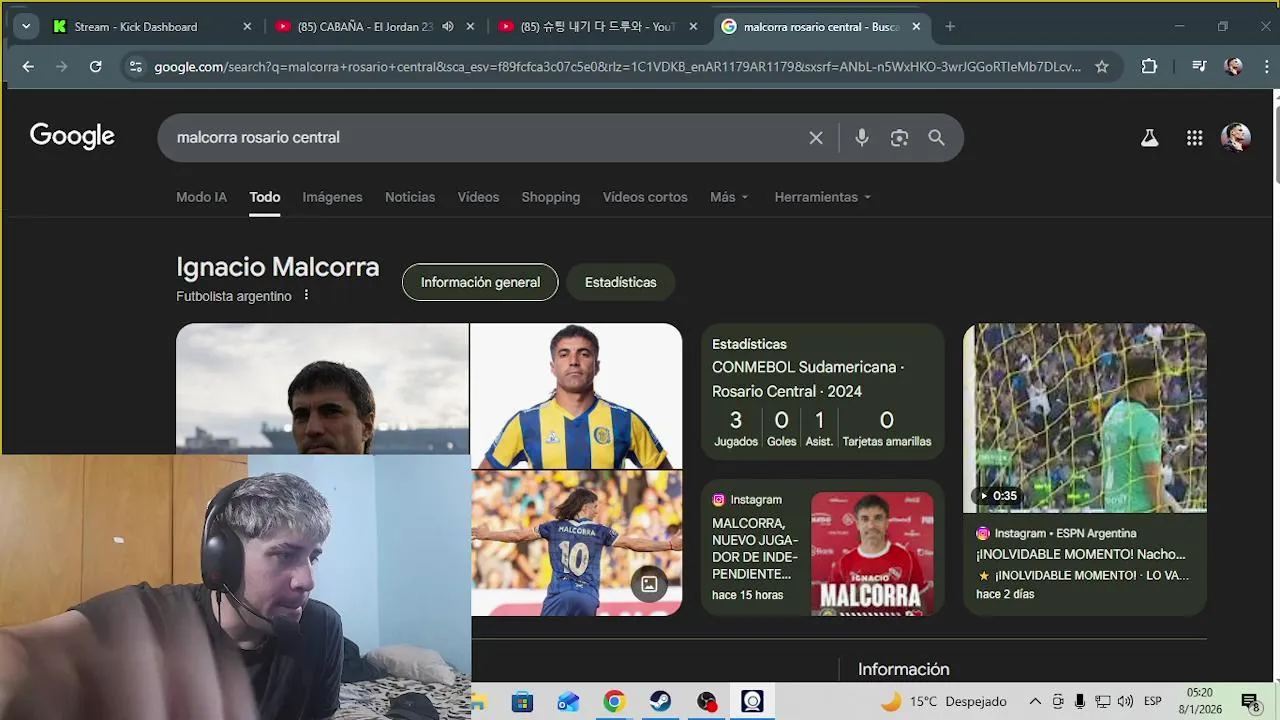This screenshot has height=720, width=1280.
Task: Open Ignacio Malcorra heading
Action: (x=277, y=267)
